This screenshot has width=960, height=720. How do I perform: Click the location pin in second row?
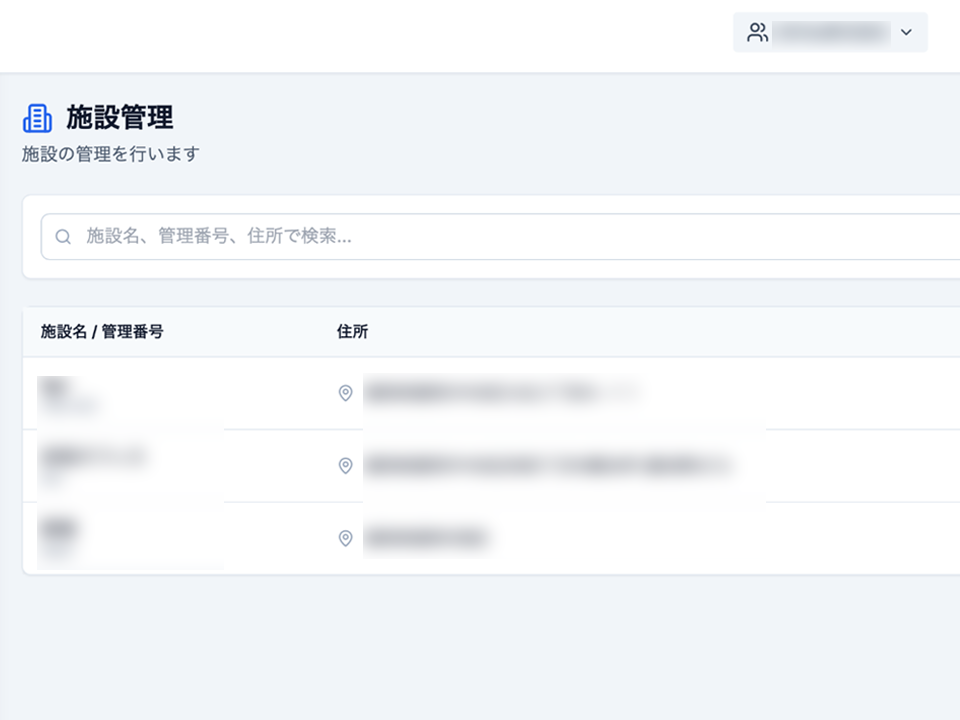[x=345, y=466]
